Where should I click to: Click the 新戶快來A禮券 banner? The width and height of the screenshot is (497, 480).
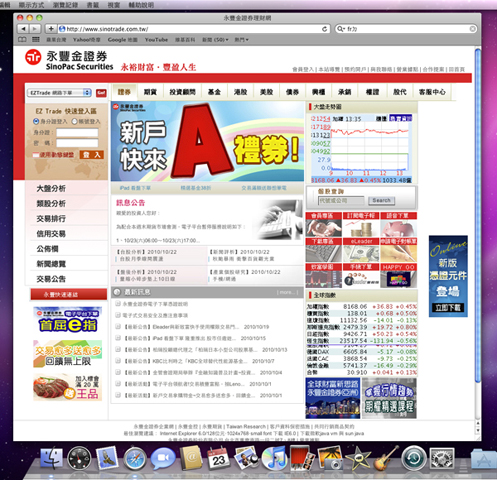point(207,141)
